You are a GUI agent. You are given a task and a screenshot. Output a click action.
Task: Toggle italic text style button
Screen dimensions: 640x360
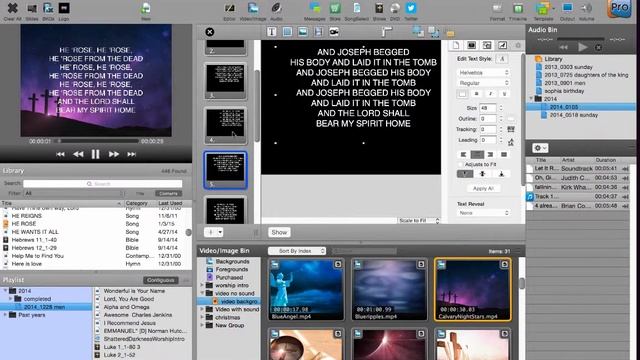490,94
